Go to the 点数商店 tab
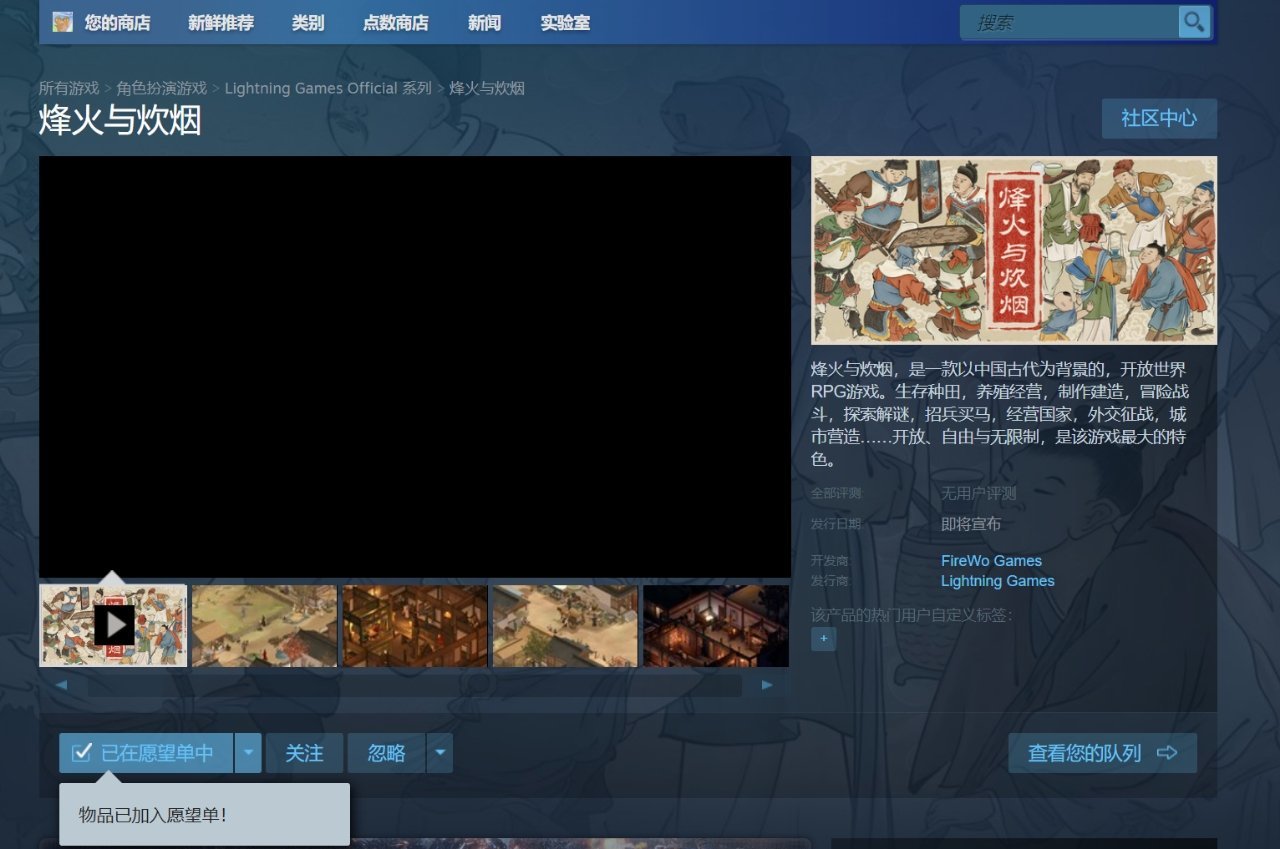This screenshot has height=849, width=1280. click(395, 22)
